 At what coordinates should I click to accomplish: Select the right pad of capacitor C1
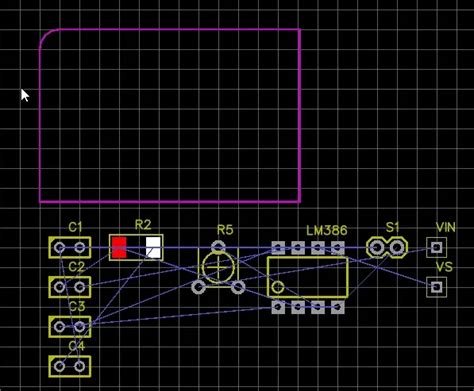(79, 248)
